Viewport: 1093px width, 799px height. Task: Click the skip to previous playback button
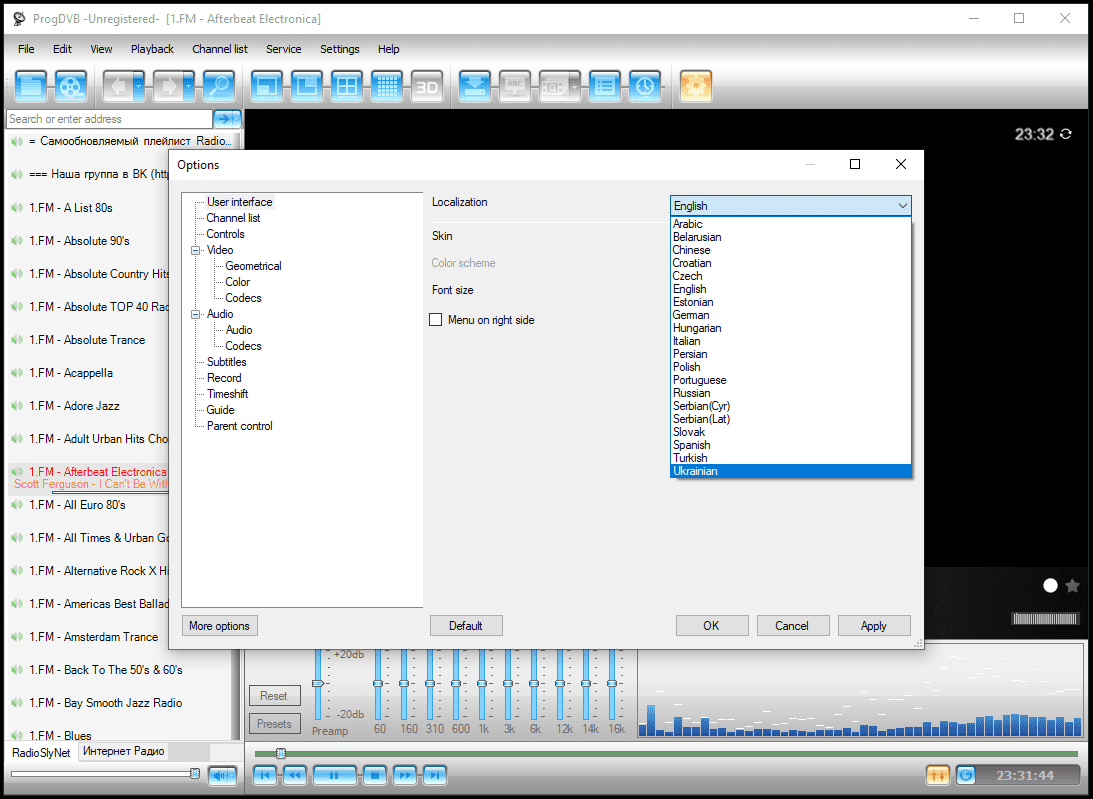[265, 775]
